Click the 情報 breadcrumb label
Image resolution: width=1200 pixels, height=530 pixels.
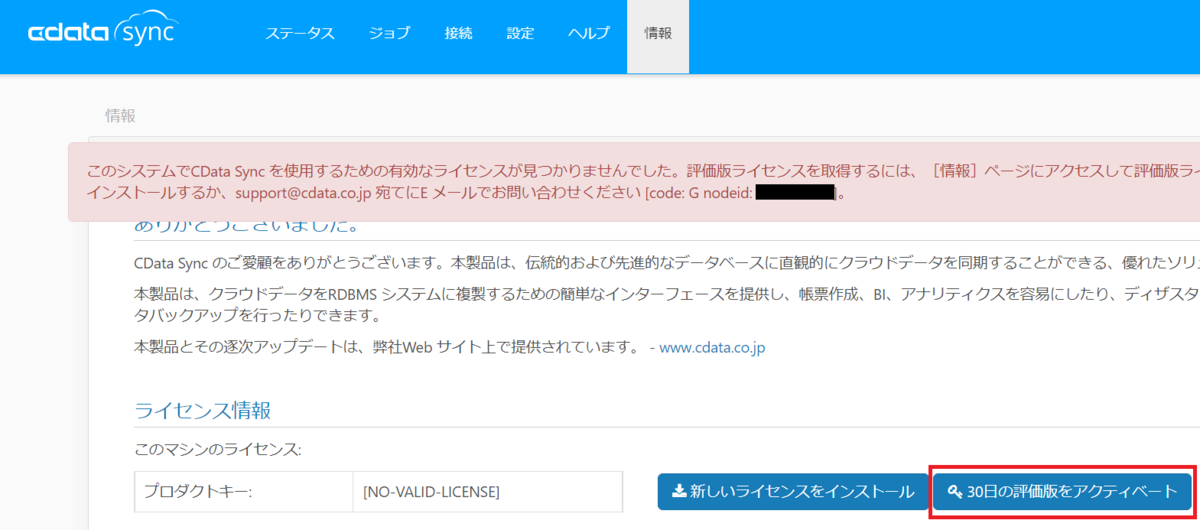[120, 115]
